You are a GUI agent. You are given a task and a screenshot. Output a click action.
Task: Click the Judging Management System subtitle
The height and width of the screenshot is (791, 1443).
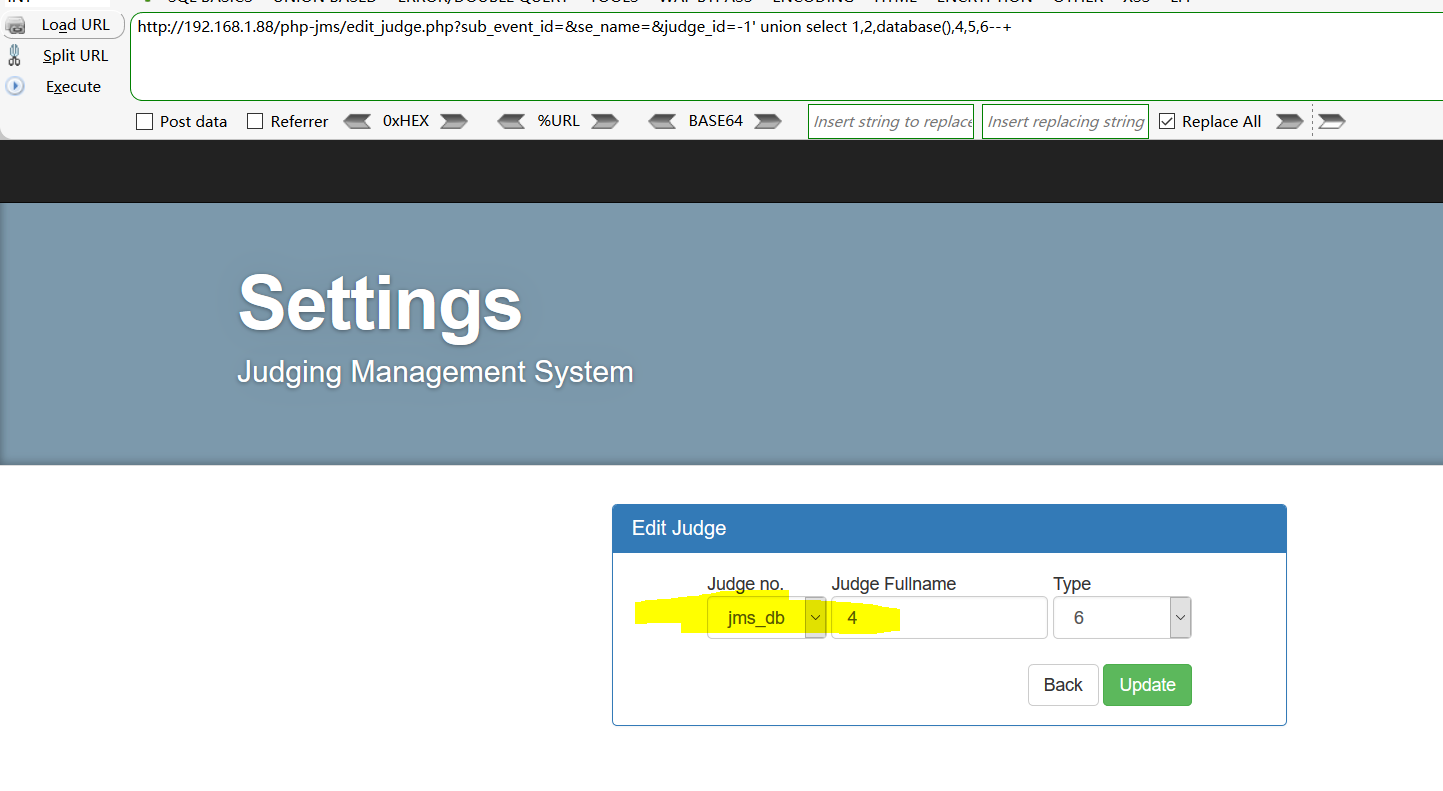pos(435,372)
